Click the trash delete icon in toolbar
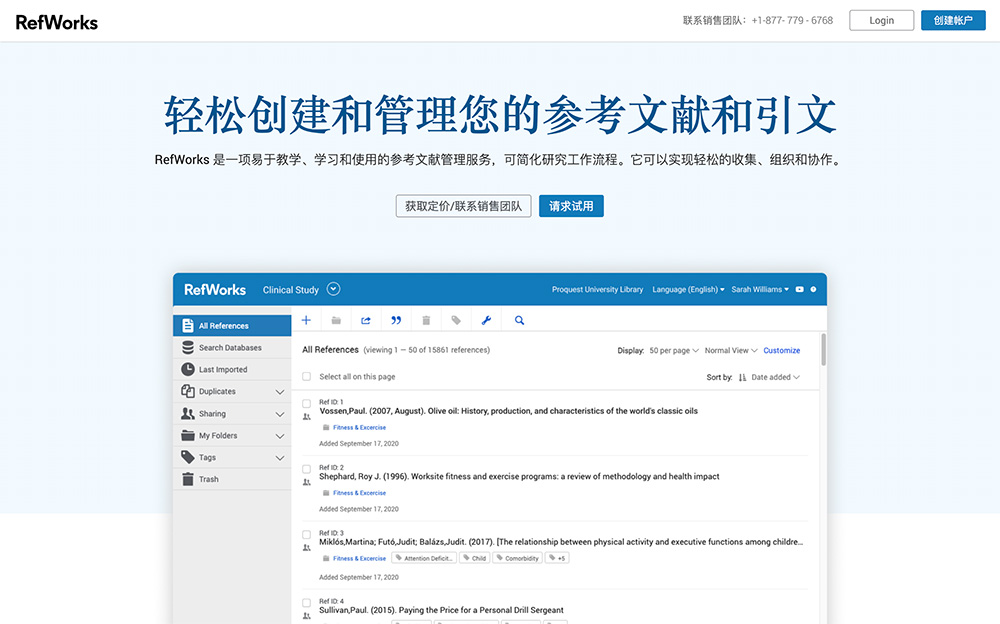Screen dimensions: 1000x624 click(426, 320)
